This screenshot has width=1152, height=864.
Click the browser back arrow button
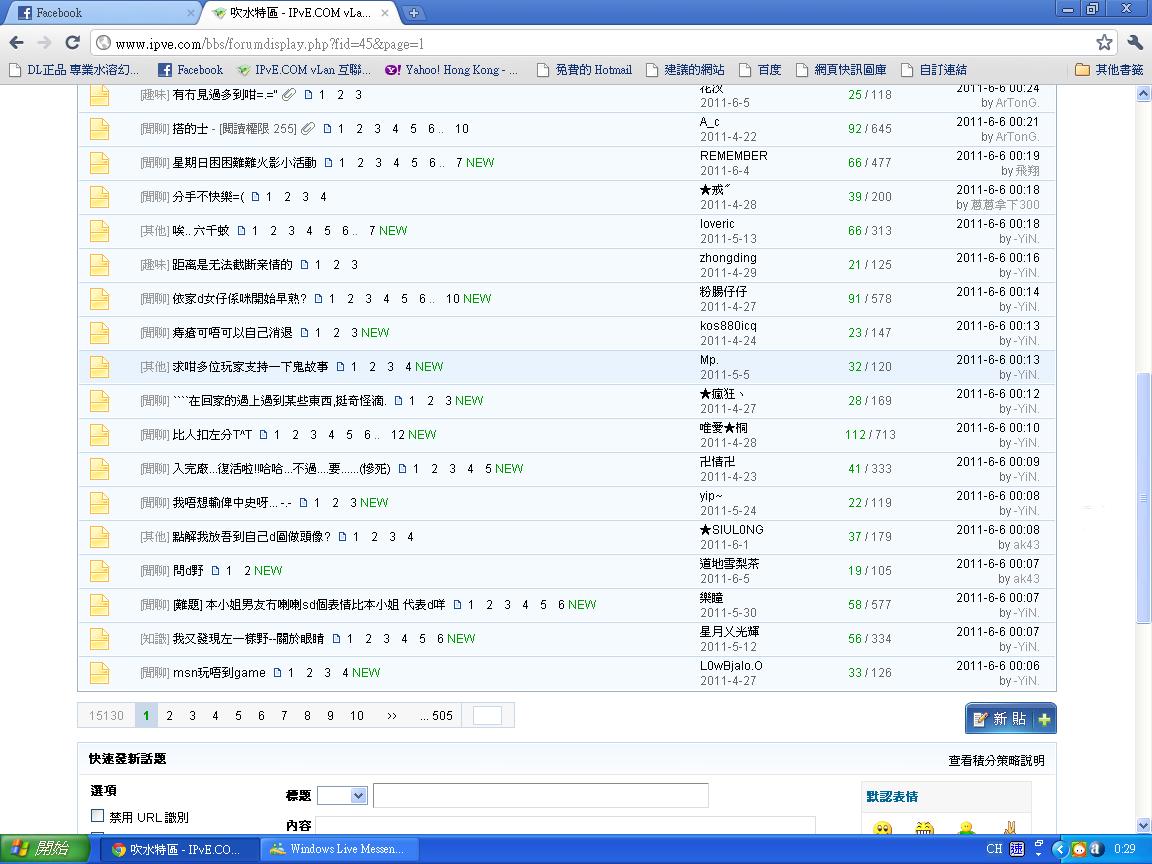(x=16, y=42)
